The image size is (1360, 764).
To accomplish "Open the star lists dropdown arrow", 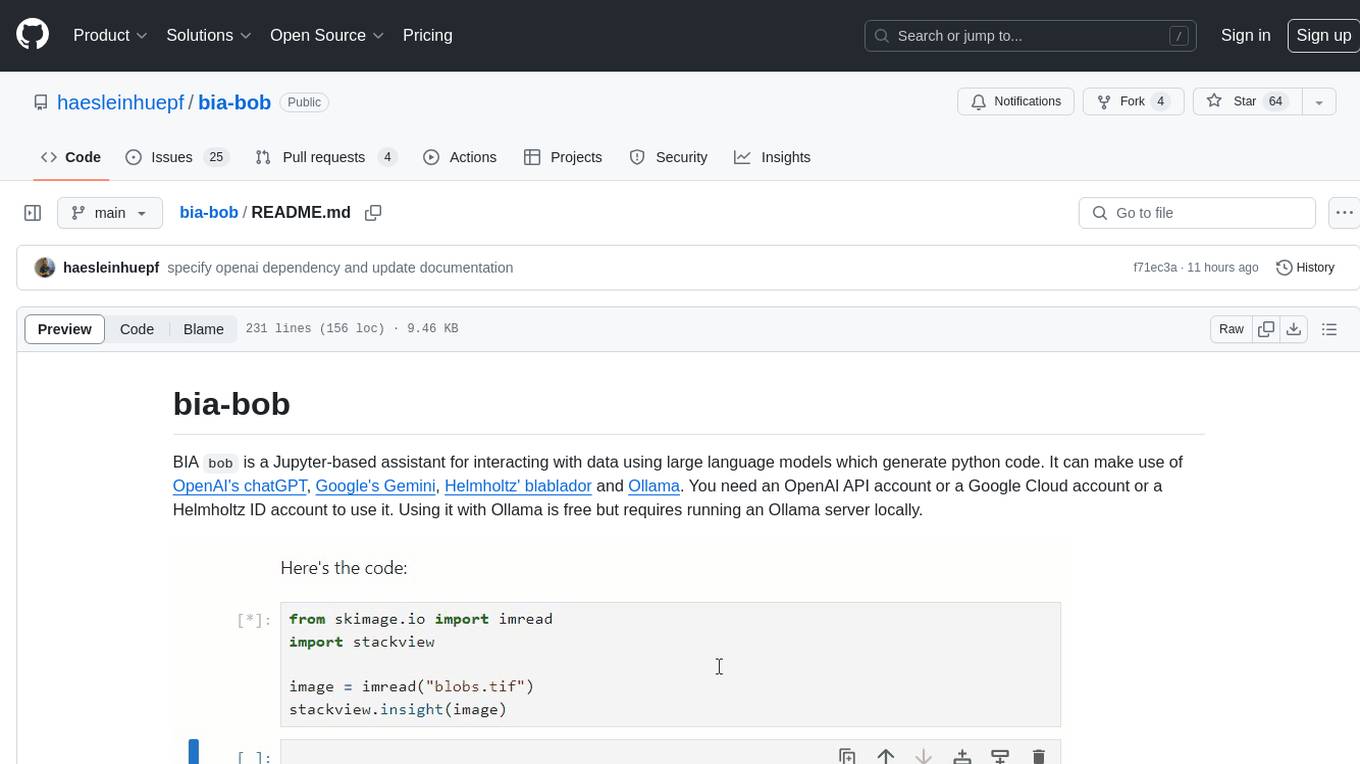I will [x=1319, y=102].
